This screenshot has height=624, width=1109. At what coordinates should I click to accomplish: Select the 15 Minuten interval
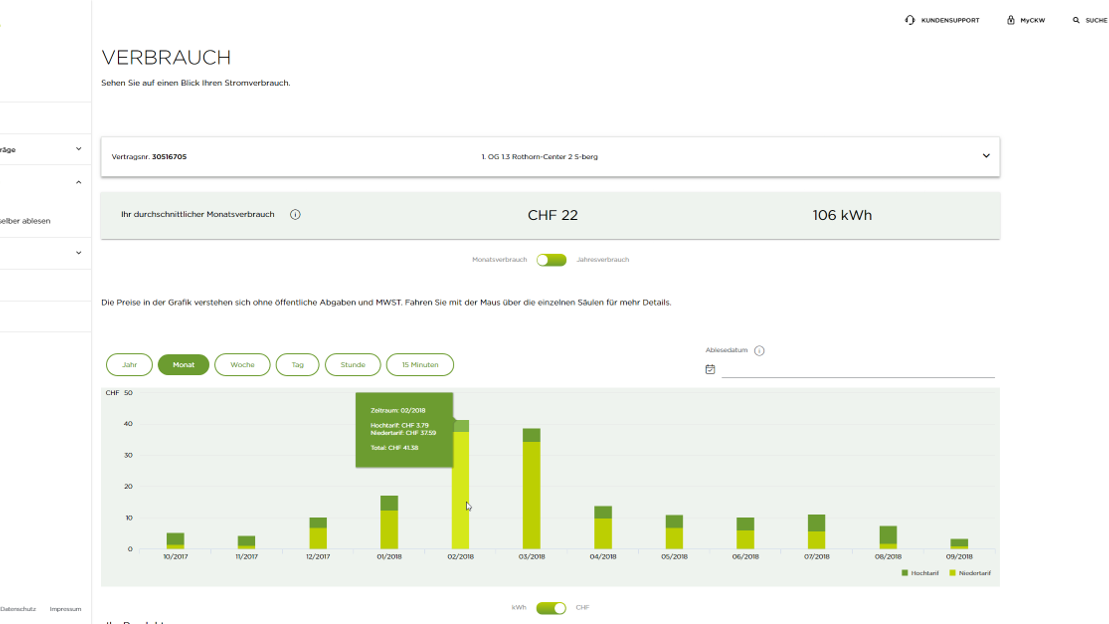[x=420, y=365]
